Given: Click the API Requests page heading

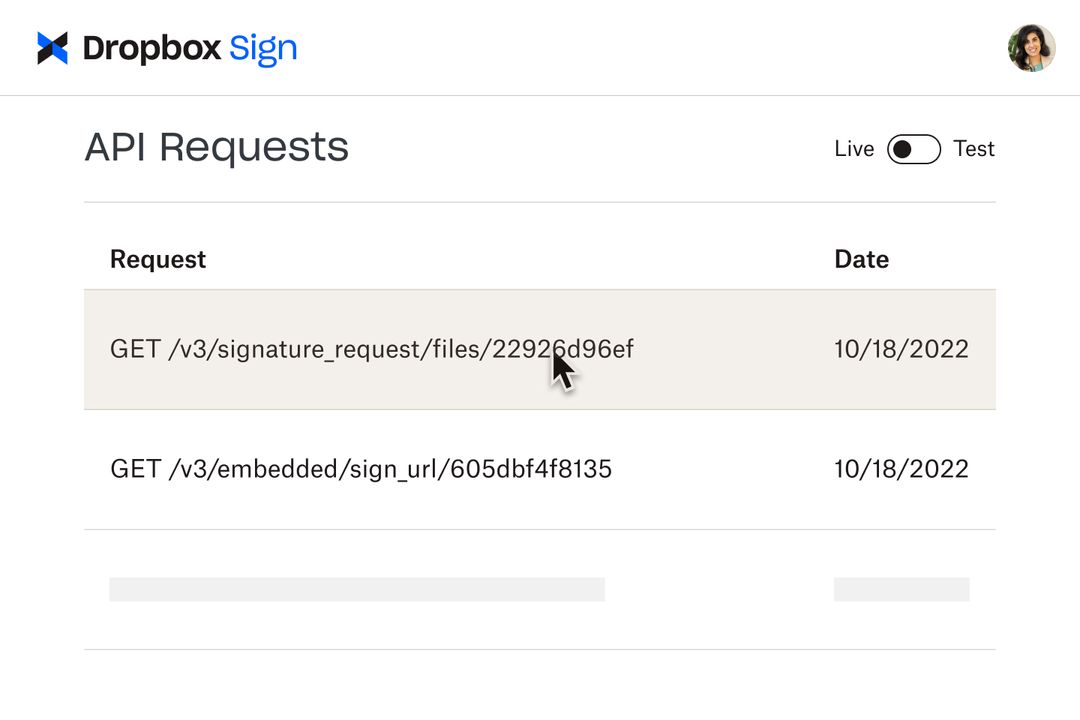Looking at the screenshot, I should coord(217,147).
